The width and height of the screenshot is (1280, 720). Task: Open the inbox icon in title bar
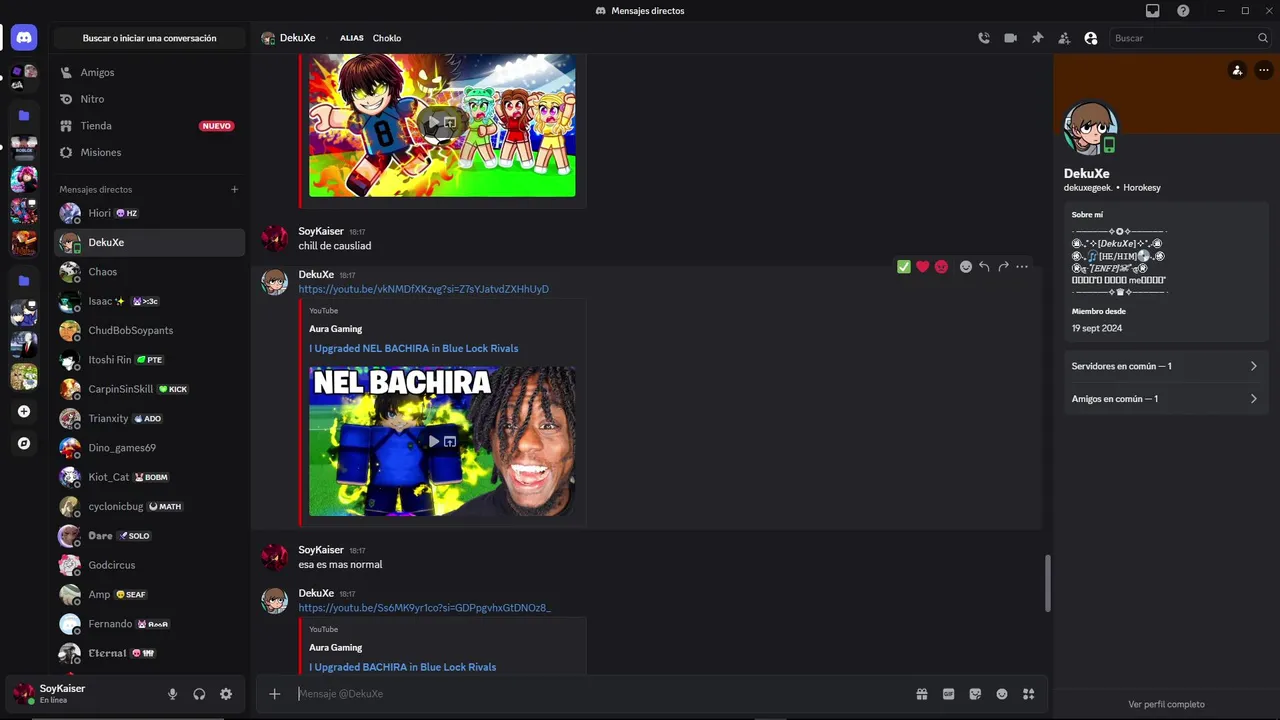point(1153,10)
